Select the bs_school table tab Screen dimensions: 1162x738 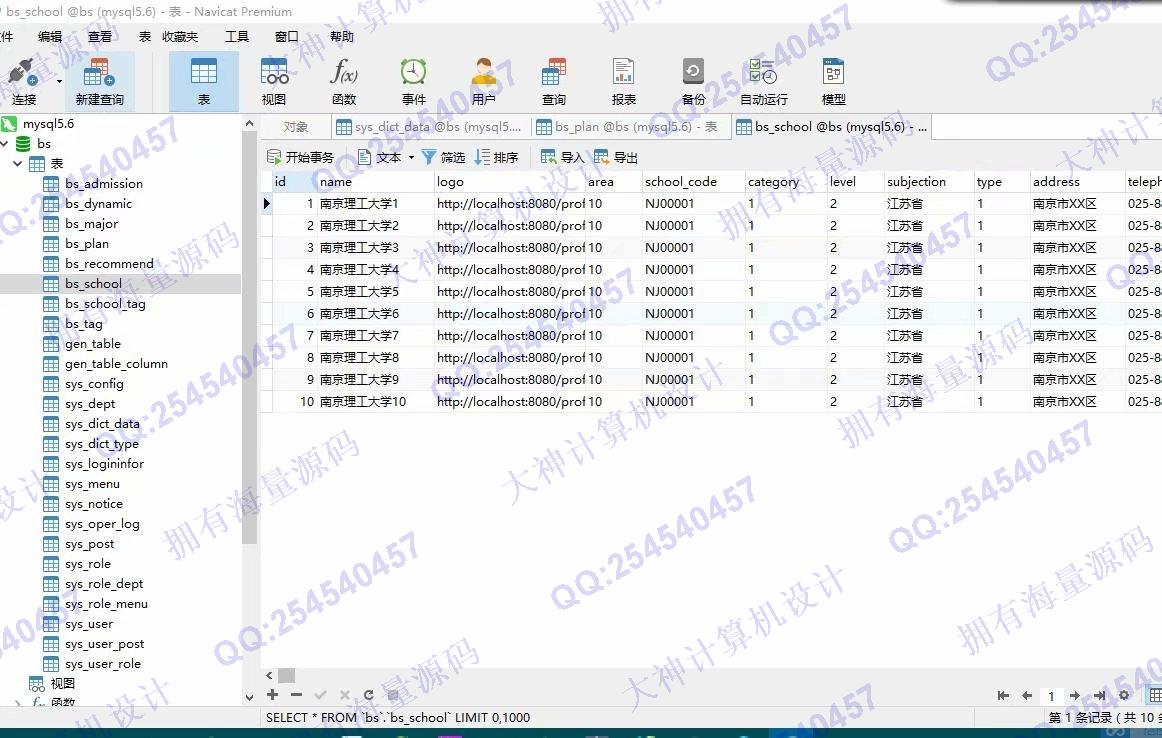(x=831, y=127)
